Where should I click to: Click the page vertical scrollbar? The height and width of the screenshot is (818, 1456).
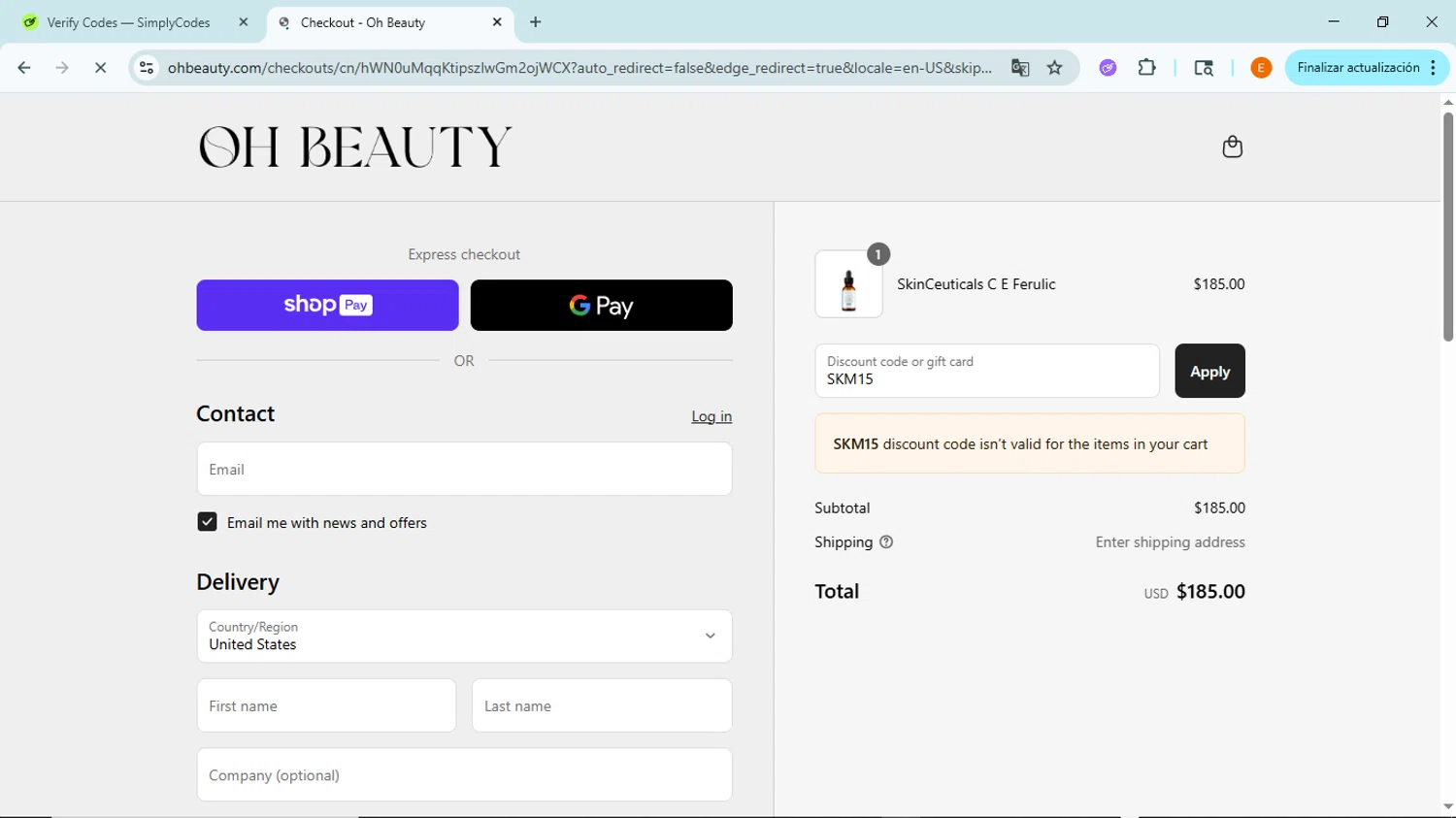pyautogui.click(x=1447, y=226)
